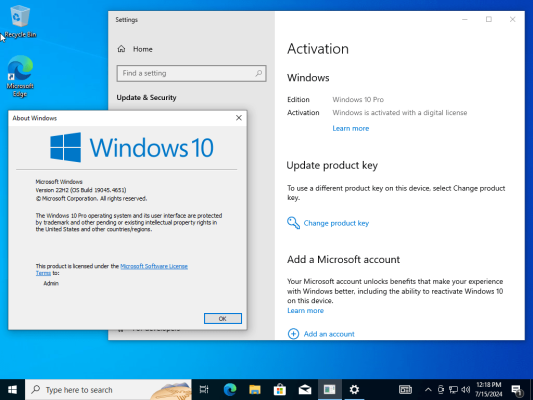The width and height of the screenshot is (533, 400).
Task: Click the Home icon in Settings
Action: click(x=121, y=49)
